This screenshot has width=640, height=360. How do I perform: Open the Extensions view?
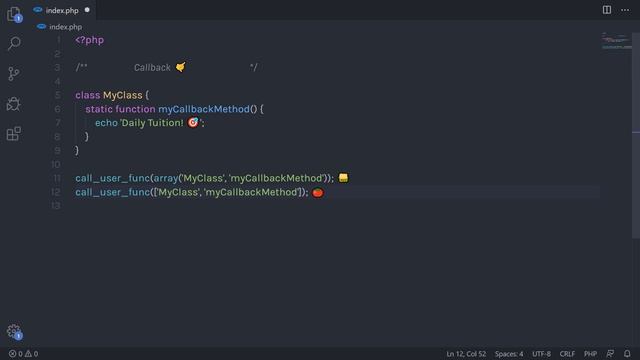click(14, 134)
